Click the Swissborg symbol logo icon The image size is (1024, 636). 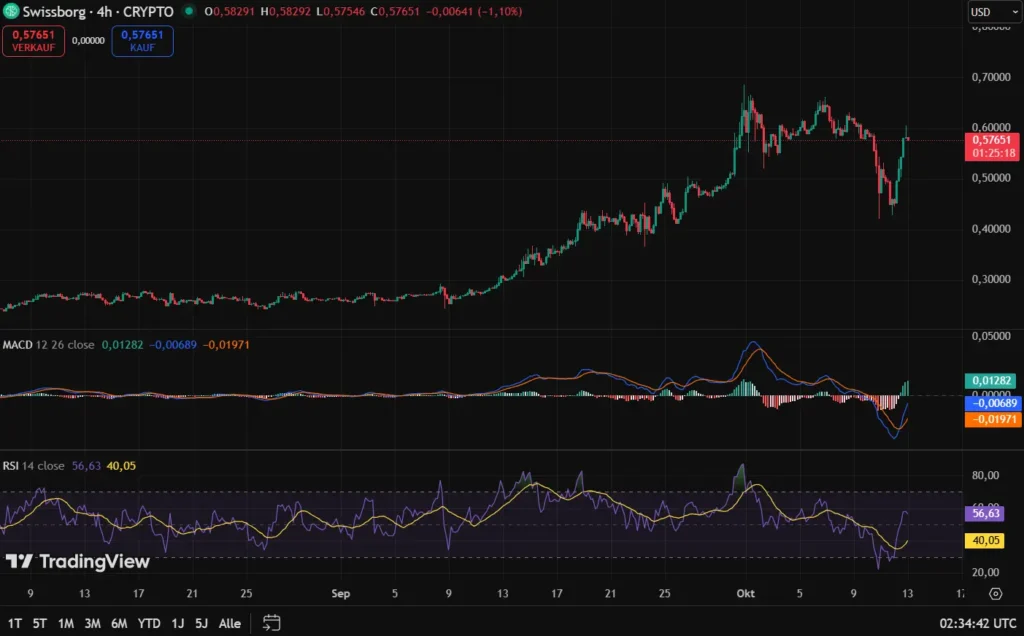pos(12,12)
